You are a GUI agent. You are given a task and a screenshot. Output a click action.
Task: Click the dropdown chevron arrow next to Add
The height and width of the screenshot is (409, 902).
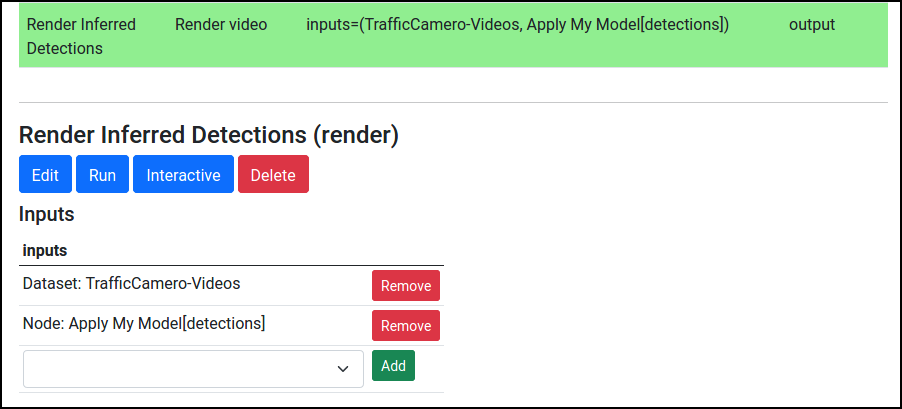343,369
